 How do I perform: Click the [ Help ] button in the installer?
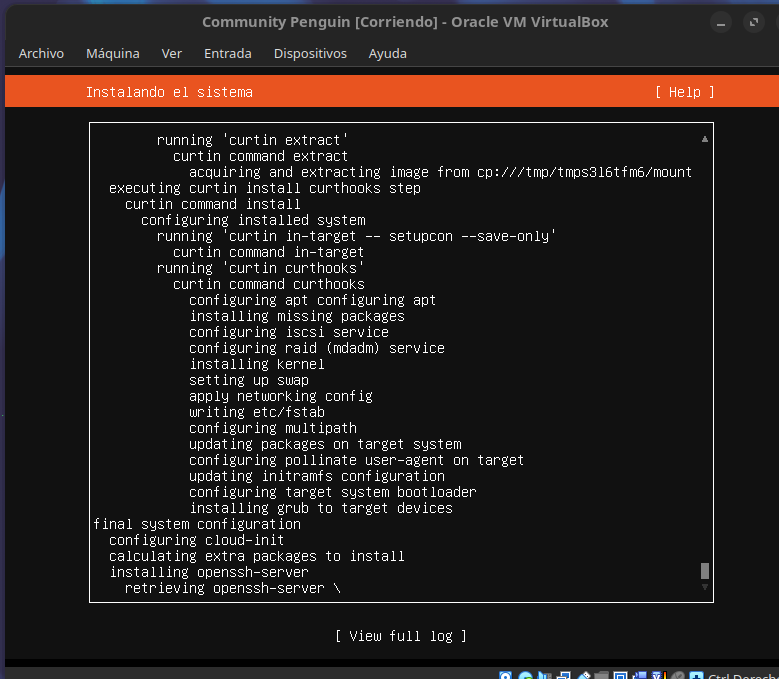point(685,92)
